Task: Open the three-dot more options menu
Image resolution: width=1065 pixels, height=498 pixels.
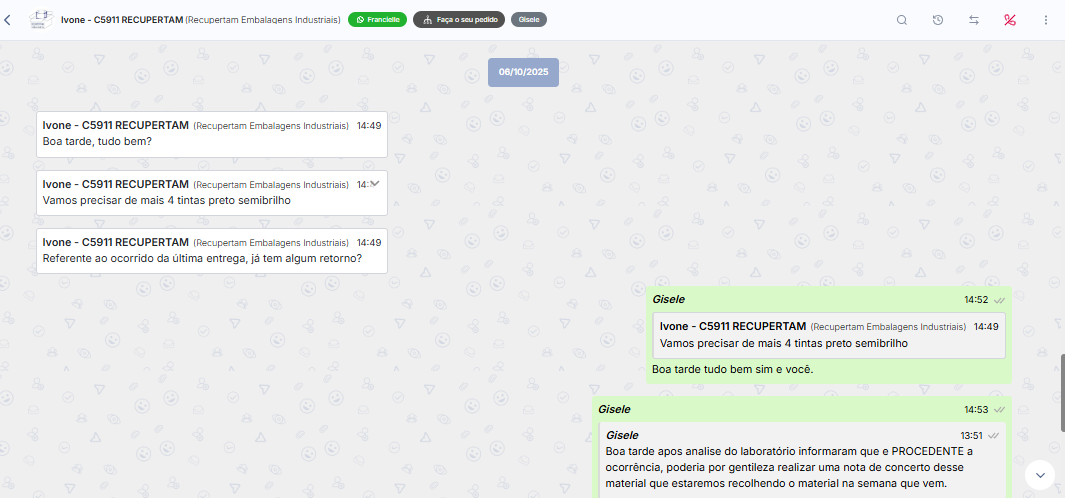Action: 1046,20
